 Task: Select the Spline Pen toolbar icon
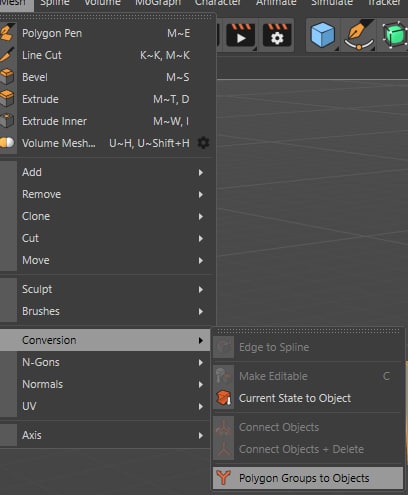[359, 35]
